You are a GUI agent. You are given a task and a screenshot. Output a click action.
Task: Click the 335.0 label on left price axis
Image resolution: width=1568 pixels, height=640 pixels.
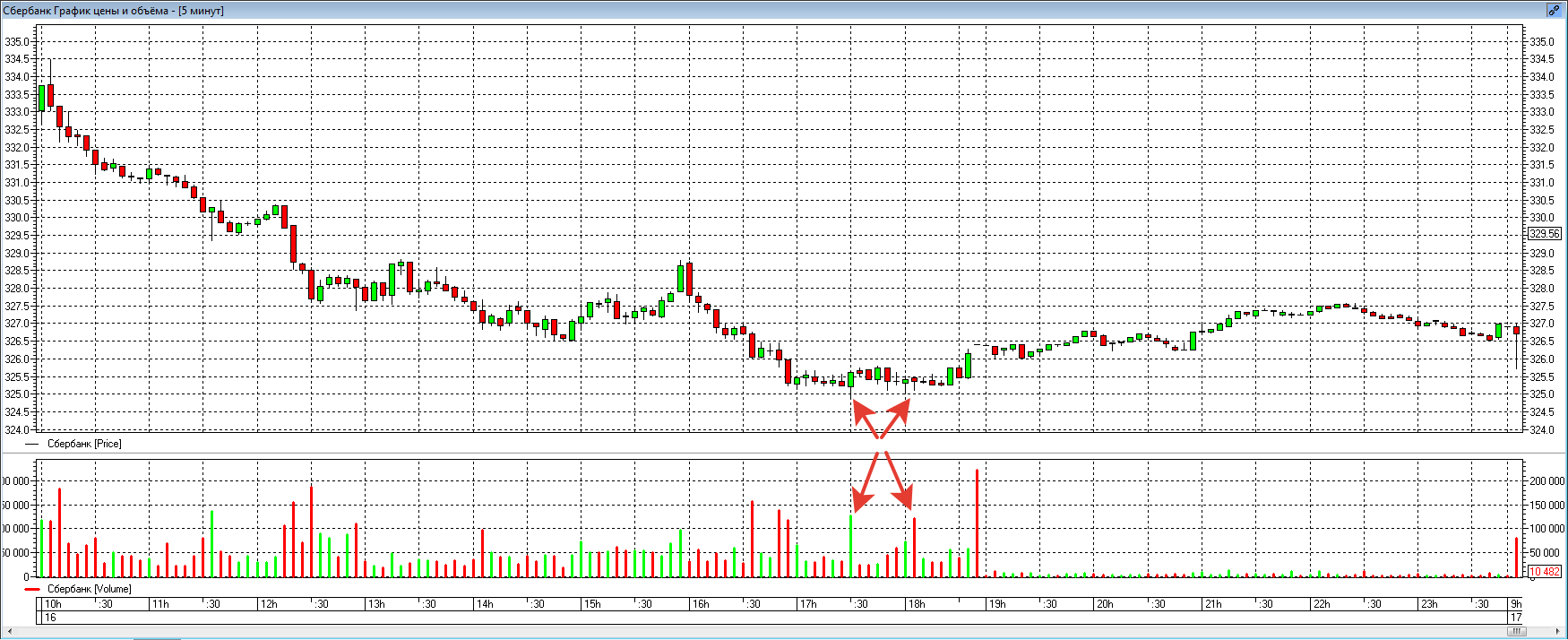(x=16, y=42)
